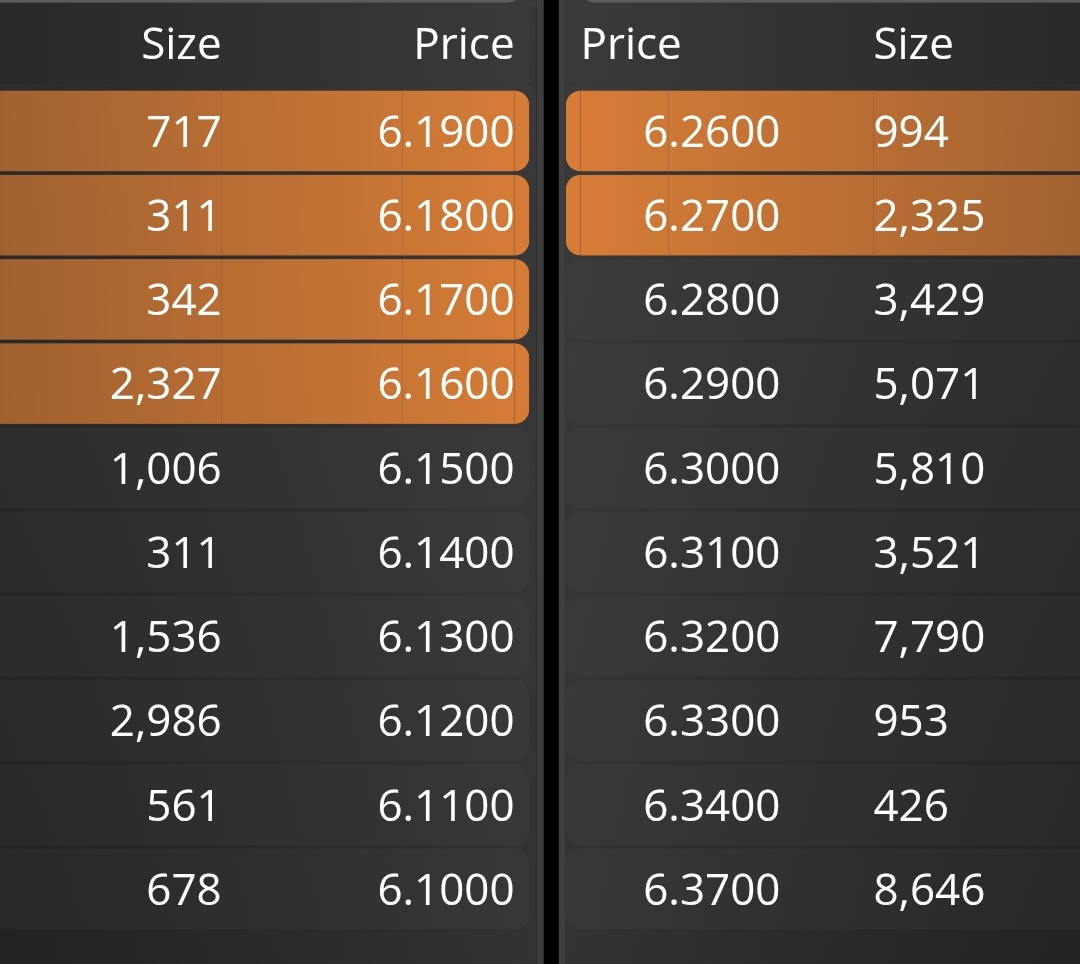Select bid row priced 6.1800
This screenshot has height=964, width=1080.
pyautogui.click(x=264, y=215)
